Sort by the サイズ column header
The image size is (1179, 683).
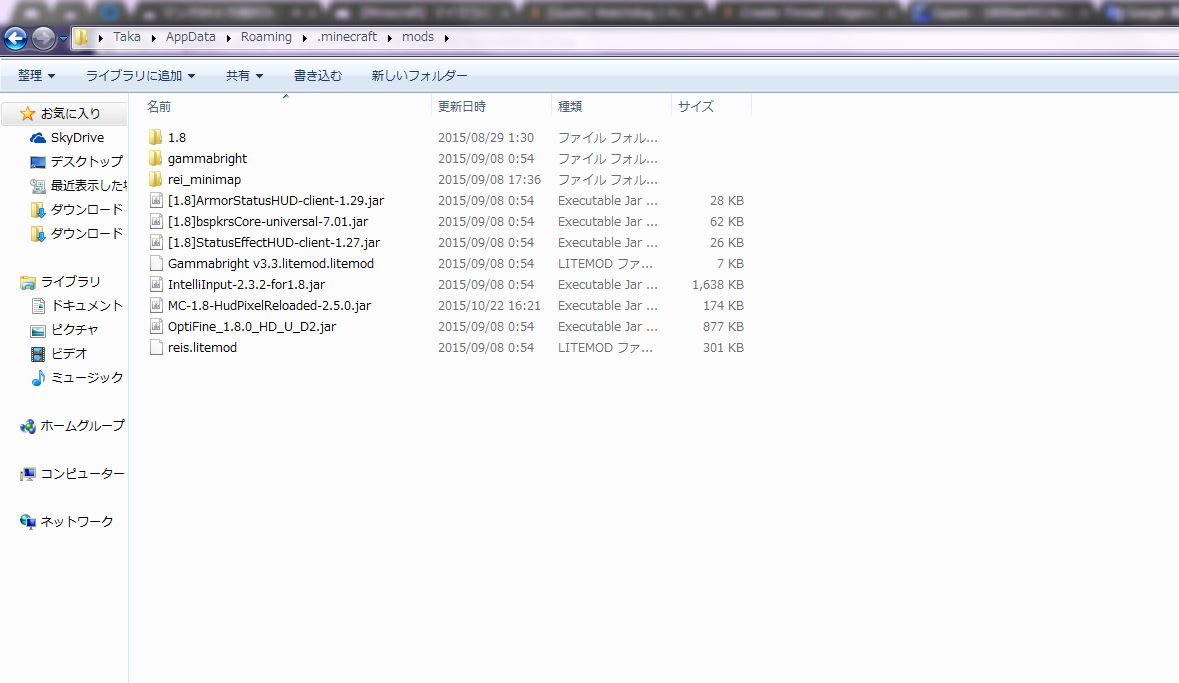711,107
